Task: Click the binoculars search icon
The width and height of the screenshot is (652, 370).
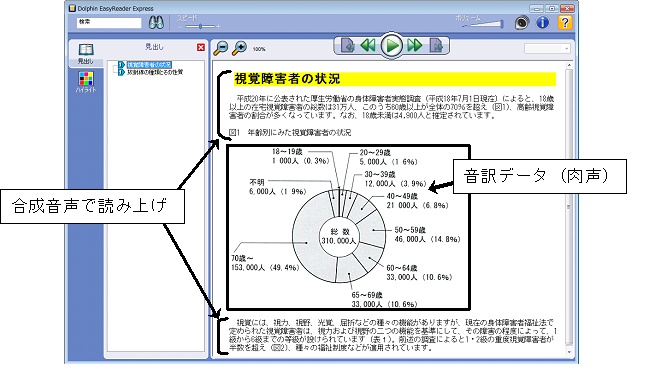Action: 156,22
